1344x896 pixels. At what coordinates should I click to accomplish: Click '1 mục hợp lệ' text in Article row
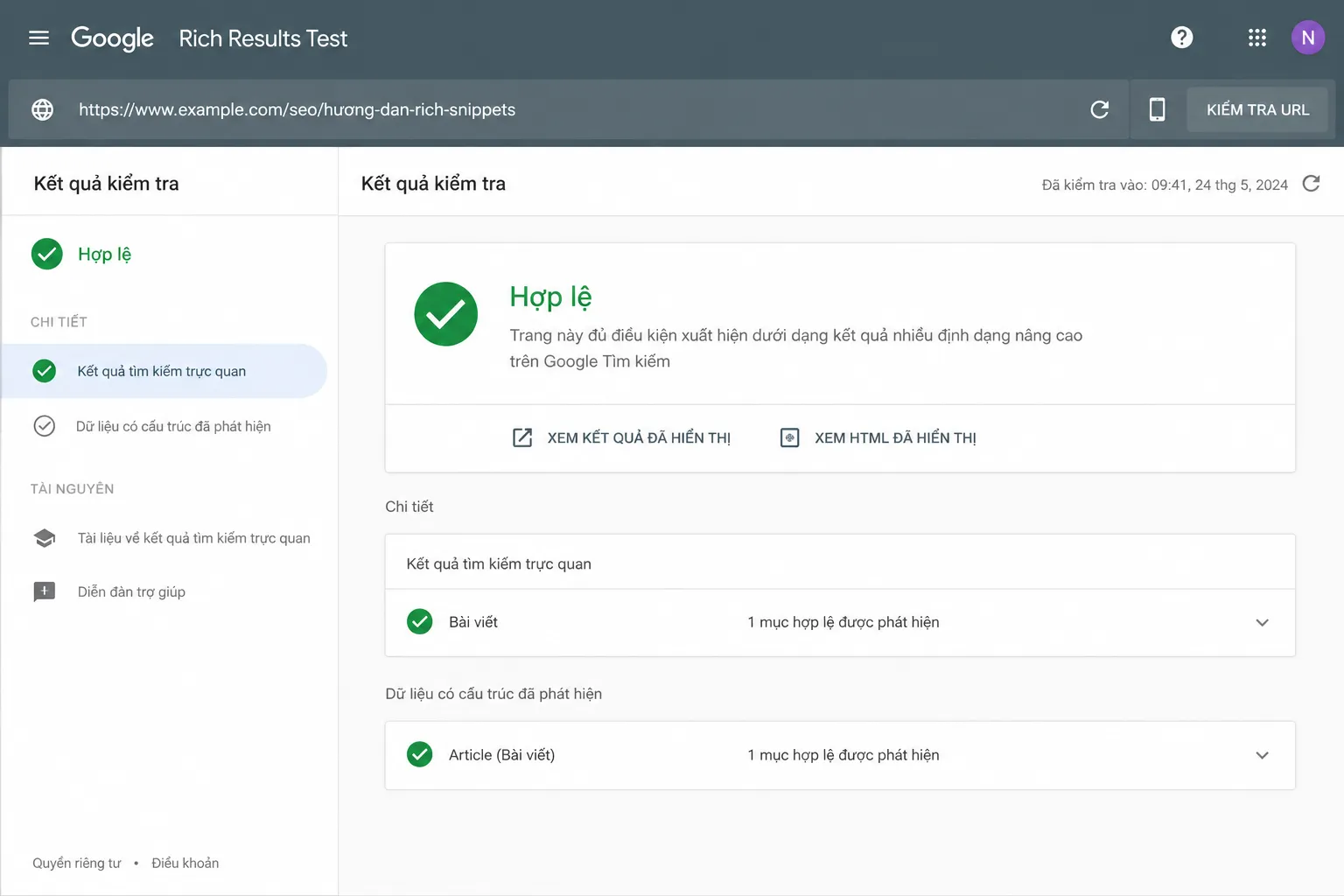pos(843,755)
